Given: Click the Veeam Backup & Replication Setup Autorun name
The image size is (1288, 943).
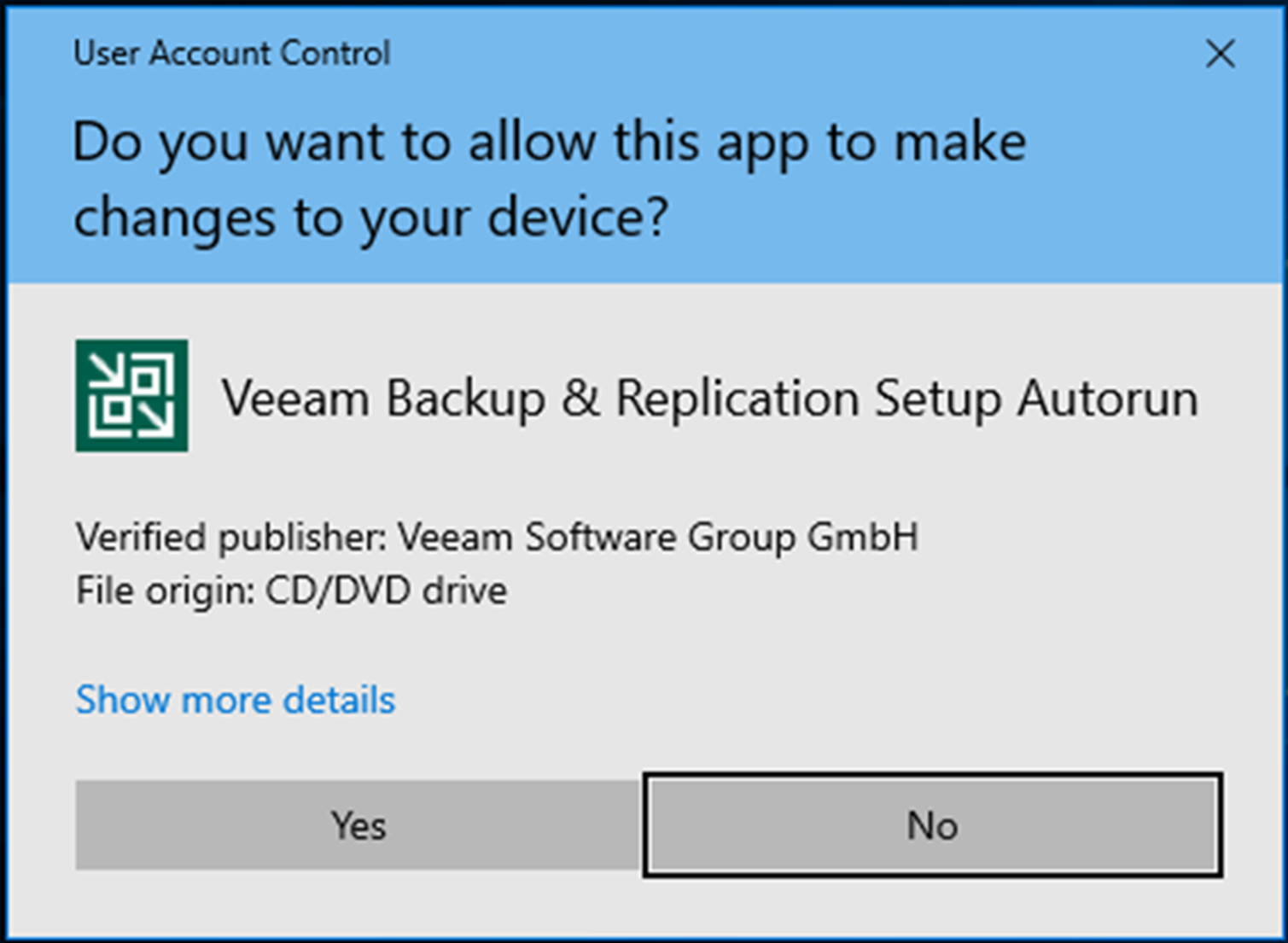Looking at the screenshot, I should (x=710, y=398).
